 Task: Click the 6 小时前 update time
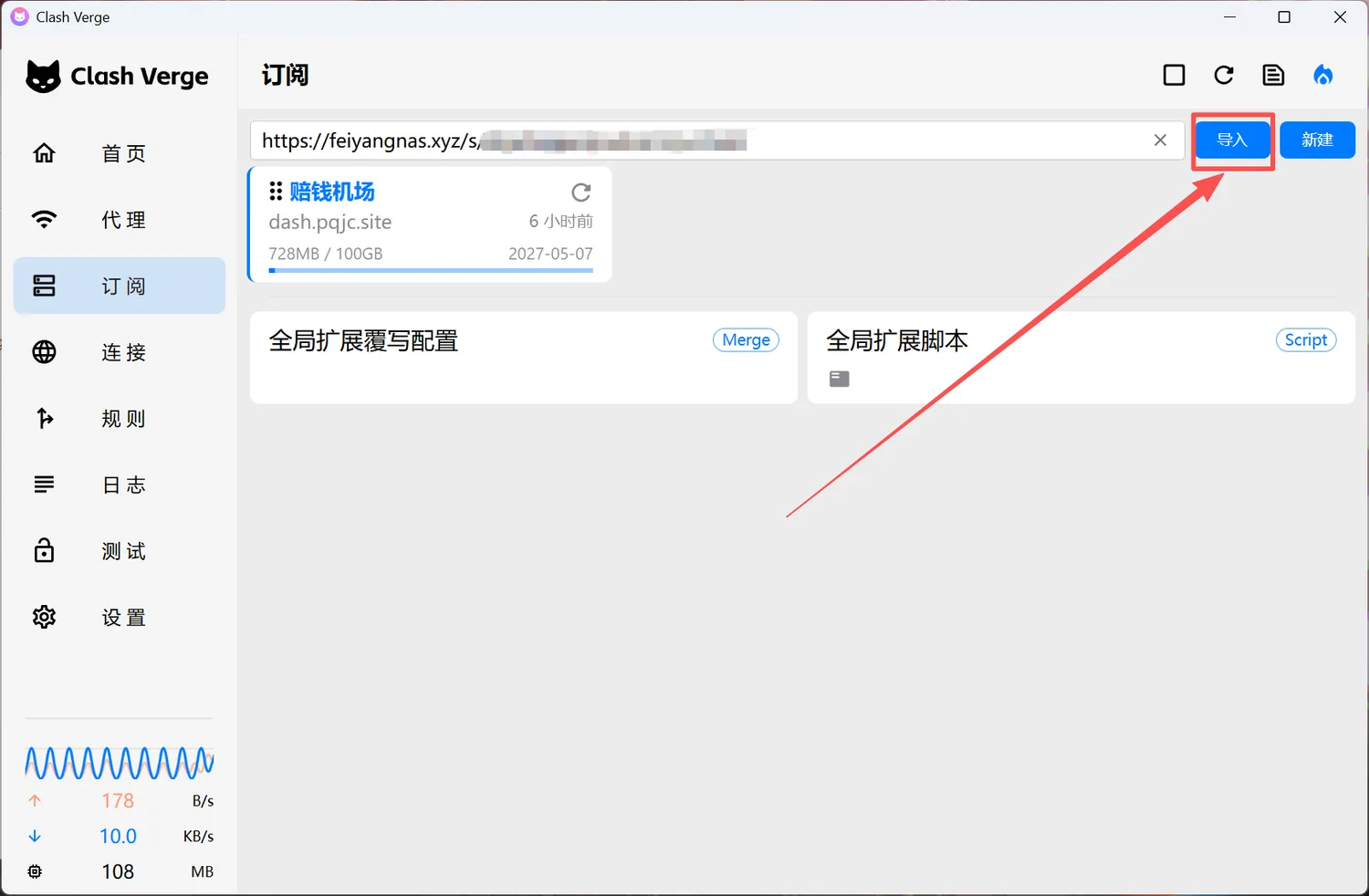click(x=561, y=222)
